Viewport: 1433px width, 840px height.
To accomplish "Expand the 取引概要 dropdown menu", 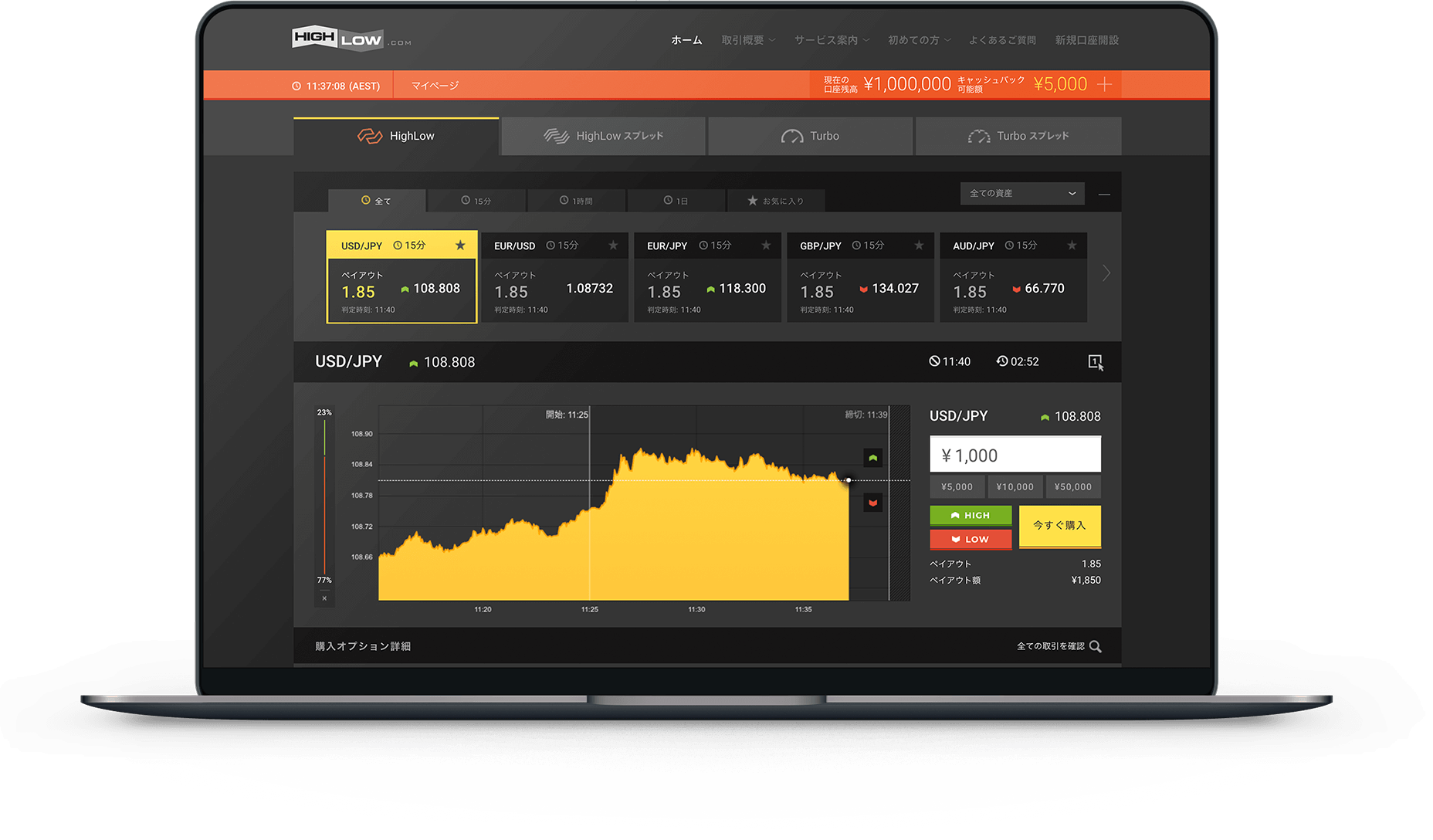I will point(748,40).
